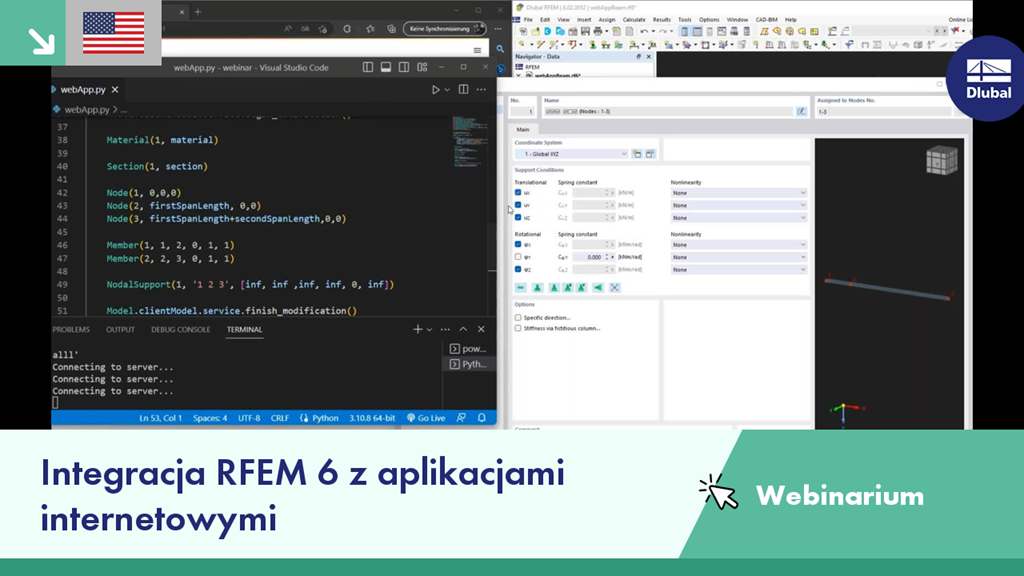The image size is (1024, 576).
Task: Close the webApp.py editor tab
Action: 115,89
